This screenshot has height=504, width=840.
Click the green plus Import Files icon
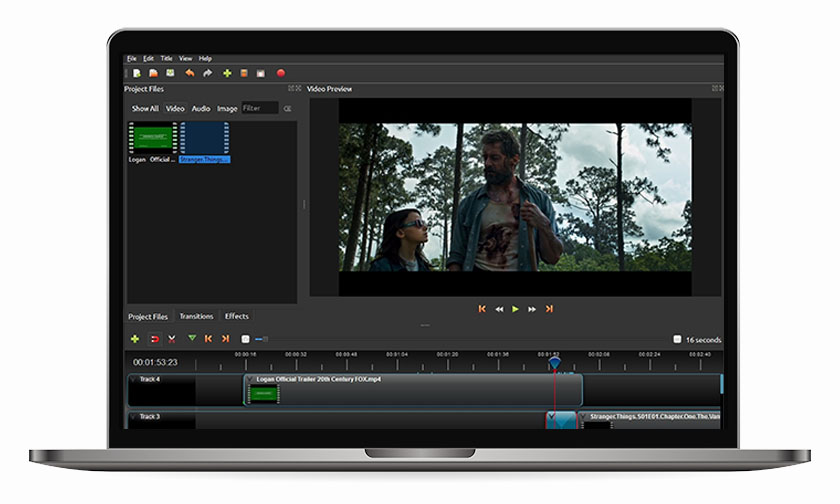pyautogui.click(x=227, y=73)
